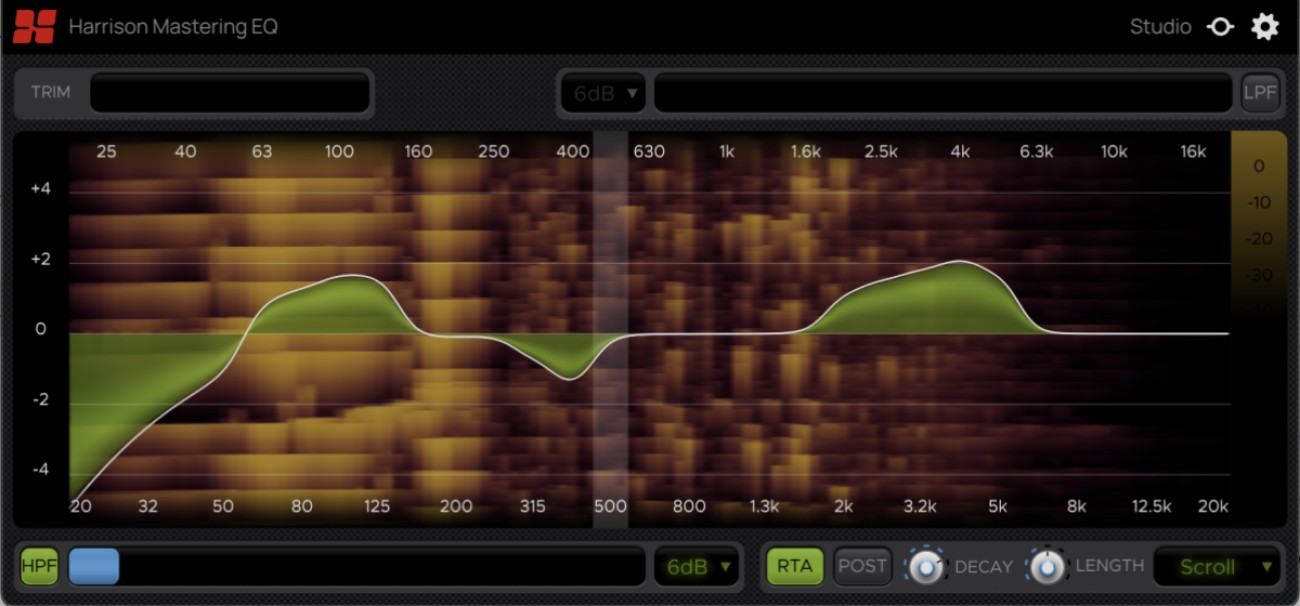Open the top 6dB slope dropdown

[x=602, y=91]
